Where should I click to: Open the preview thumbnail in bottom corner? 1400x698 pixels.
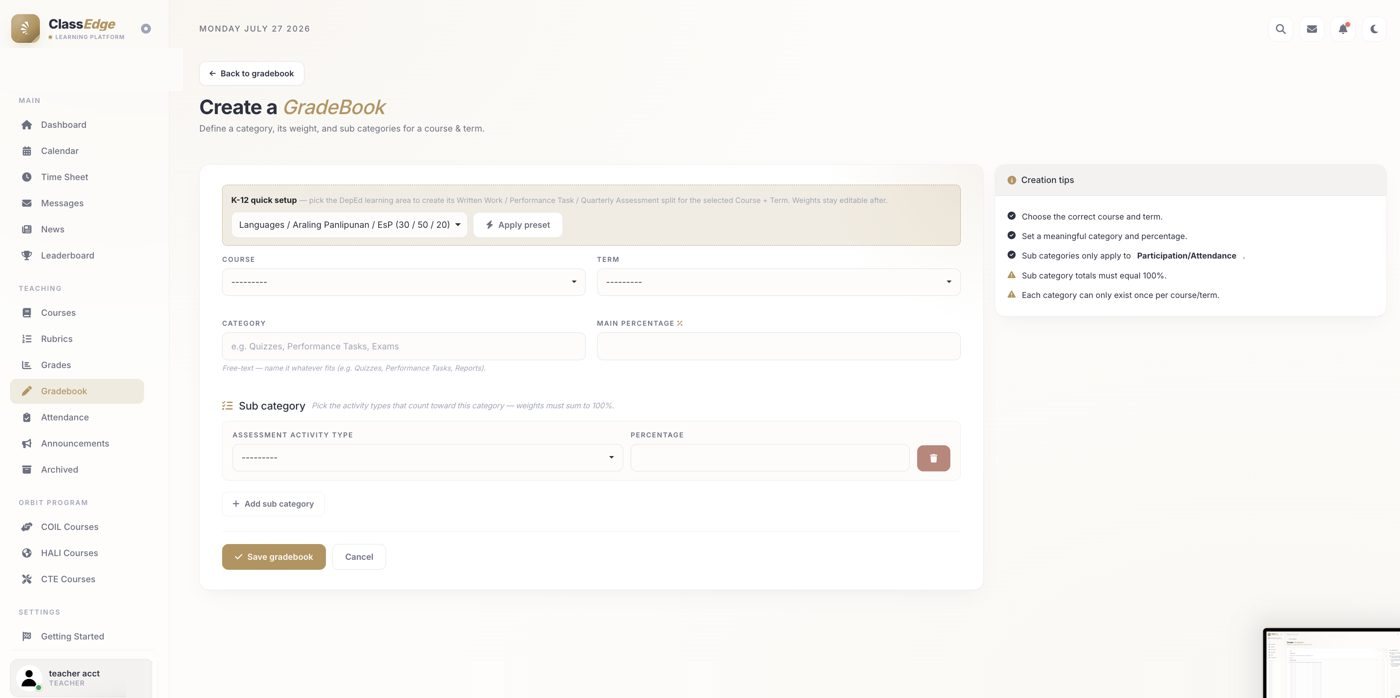[x=1331, y=663]
